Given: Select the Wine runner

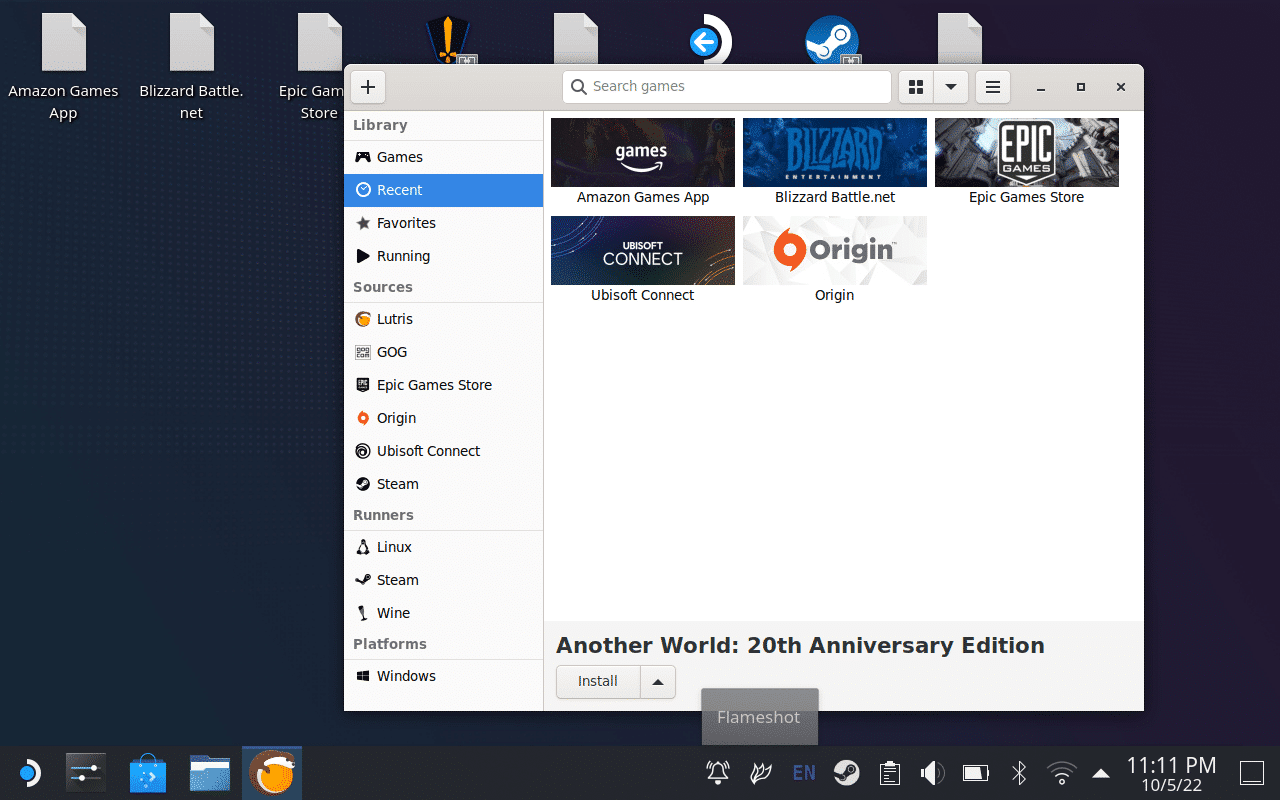Looking at the screenshot, I should (443, 613).
